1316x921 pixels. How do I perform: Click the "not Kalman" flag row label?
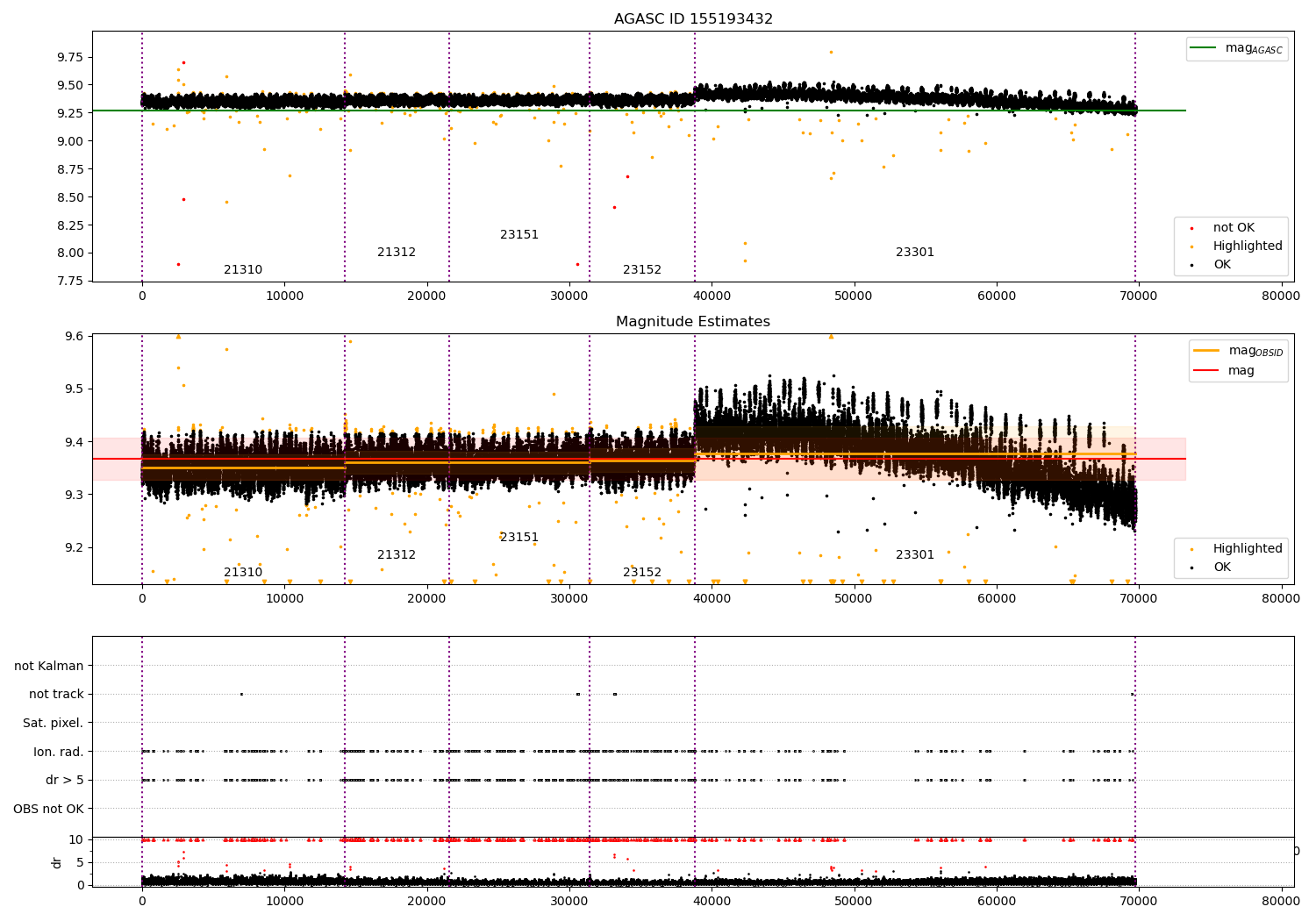[49, 666]
